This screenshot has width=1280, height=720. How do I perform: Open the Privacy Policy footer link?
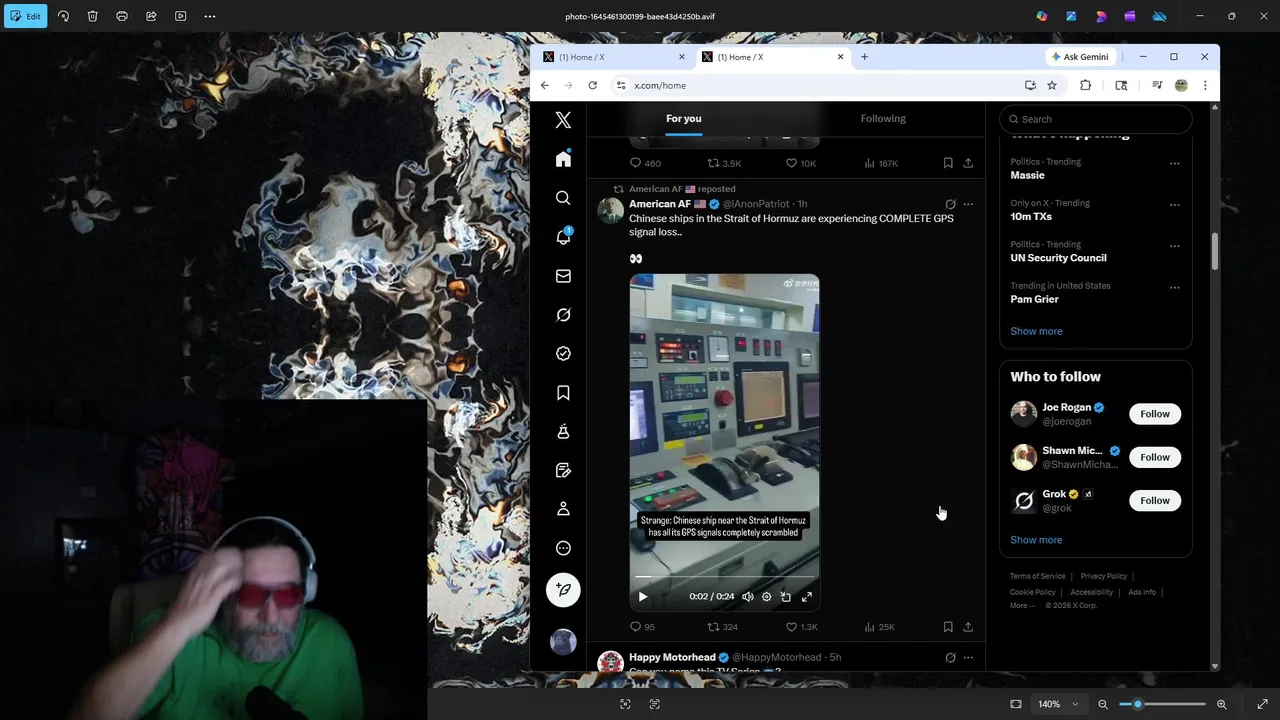(1103, 576)
